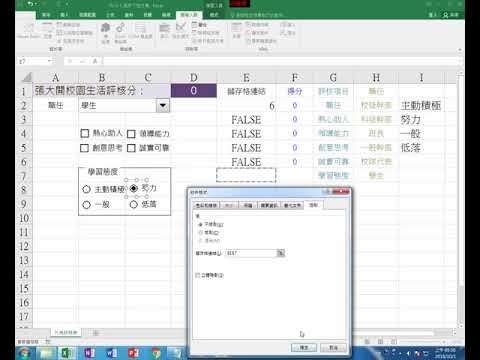Screen dimensions: 480x360
Task: Open Word from the taskbar
Action: pyautogui.click(x=111, y=353)
